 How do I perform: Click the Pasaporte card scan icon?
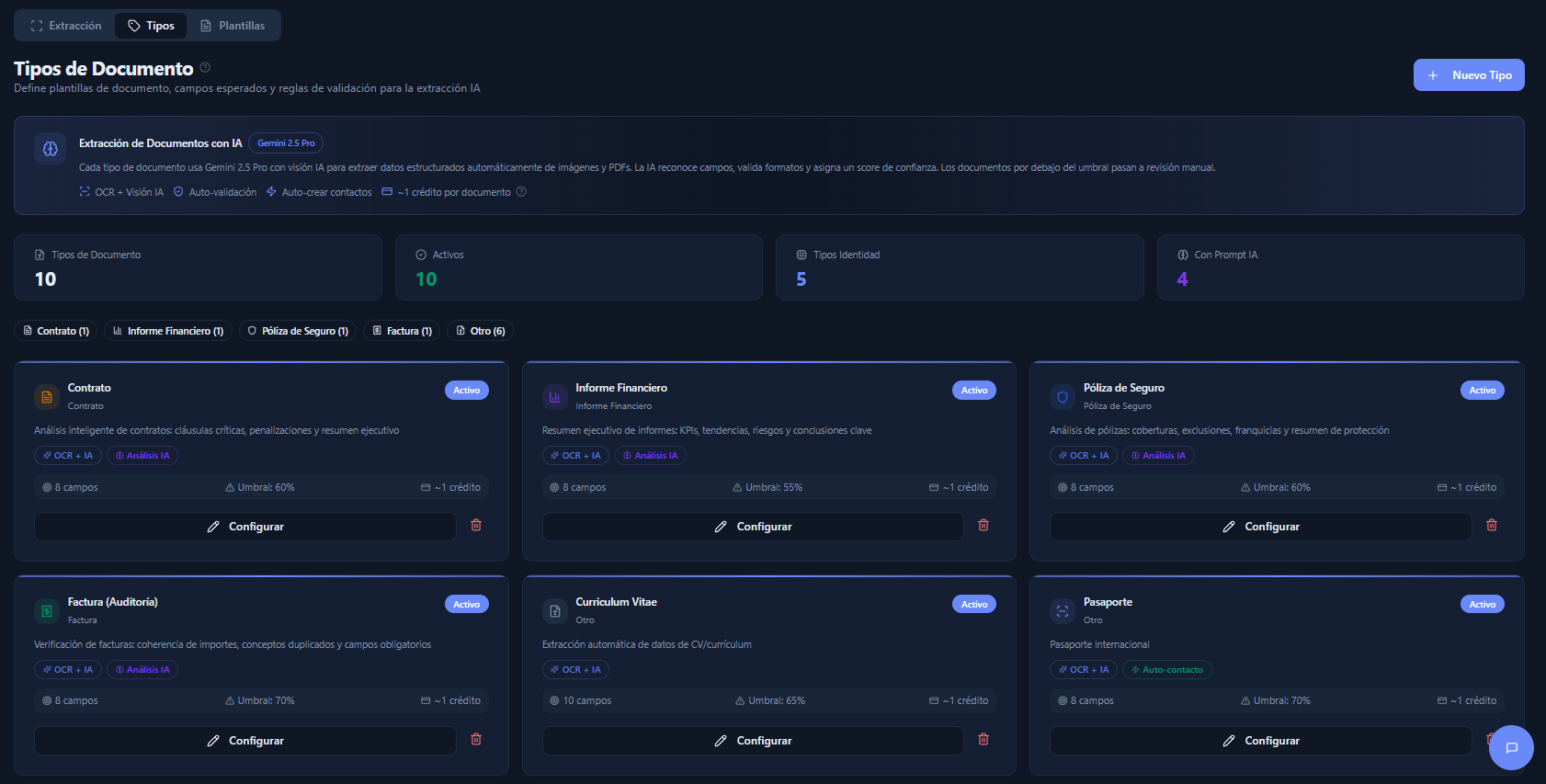click(x=1063, y=610)
